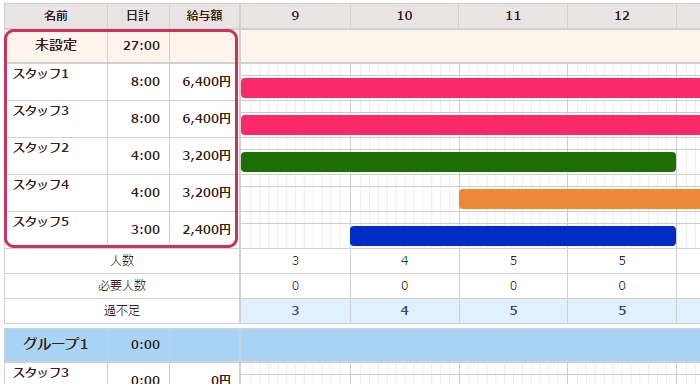This screenshot has height=384, width=700.
Task: Select the orange shift bar of スタッフ4
Action: [579, 199]
